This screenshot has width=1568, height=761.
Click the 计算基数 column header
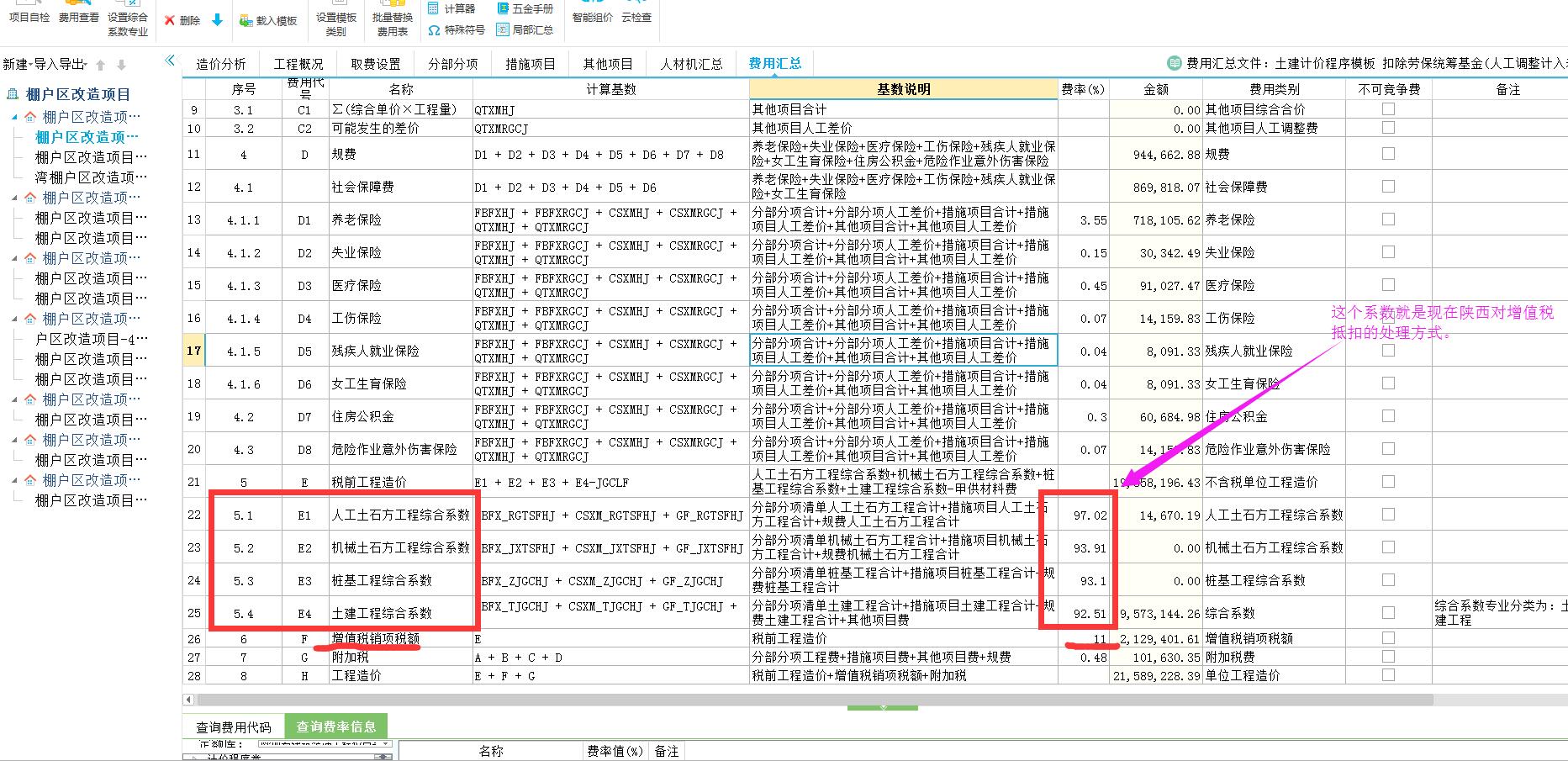pyautogui.click(x=611, y=89)
